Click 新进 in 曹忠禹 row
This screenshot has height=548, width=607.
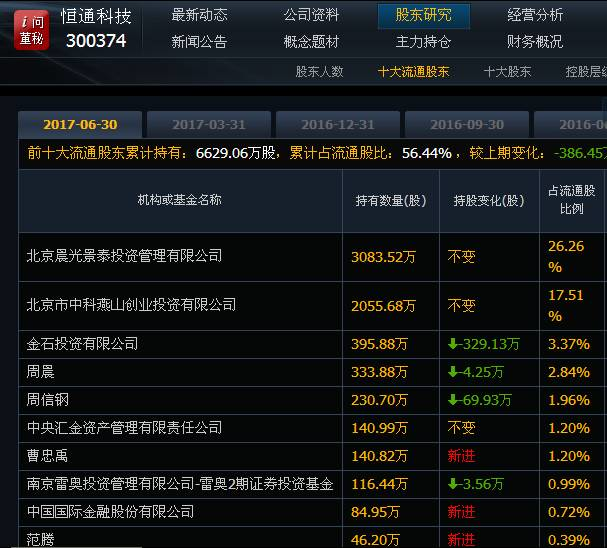461,456
